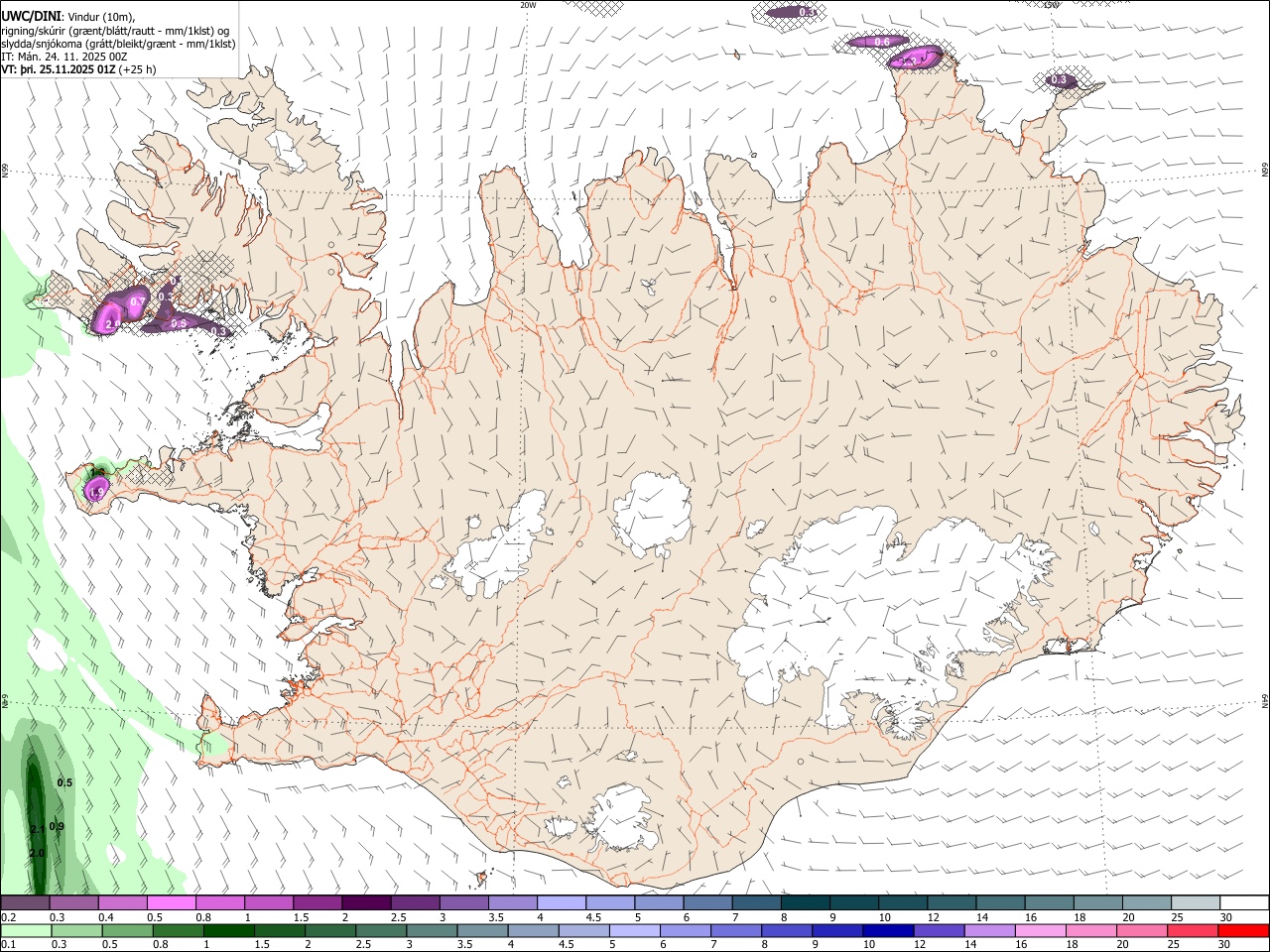Screen dimensions: 1270x952
Task: Click the 0.7 value in the Westfjords snow area
Action: pos(138,301)
